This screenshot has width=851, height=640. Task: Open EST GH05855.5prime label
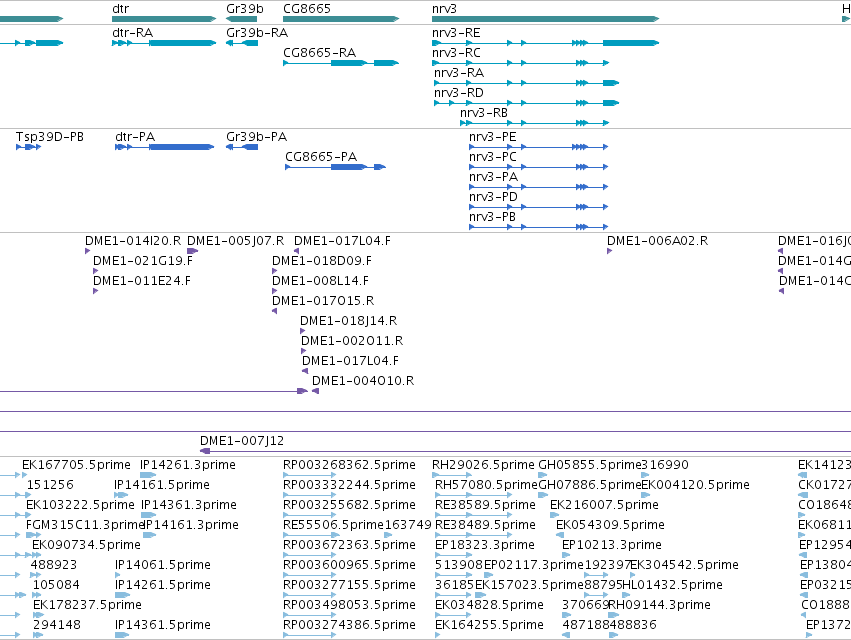(590, 465)
